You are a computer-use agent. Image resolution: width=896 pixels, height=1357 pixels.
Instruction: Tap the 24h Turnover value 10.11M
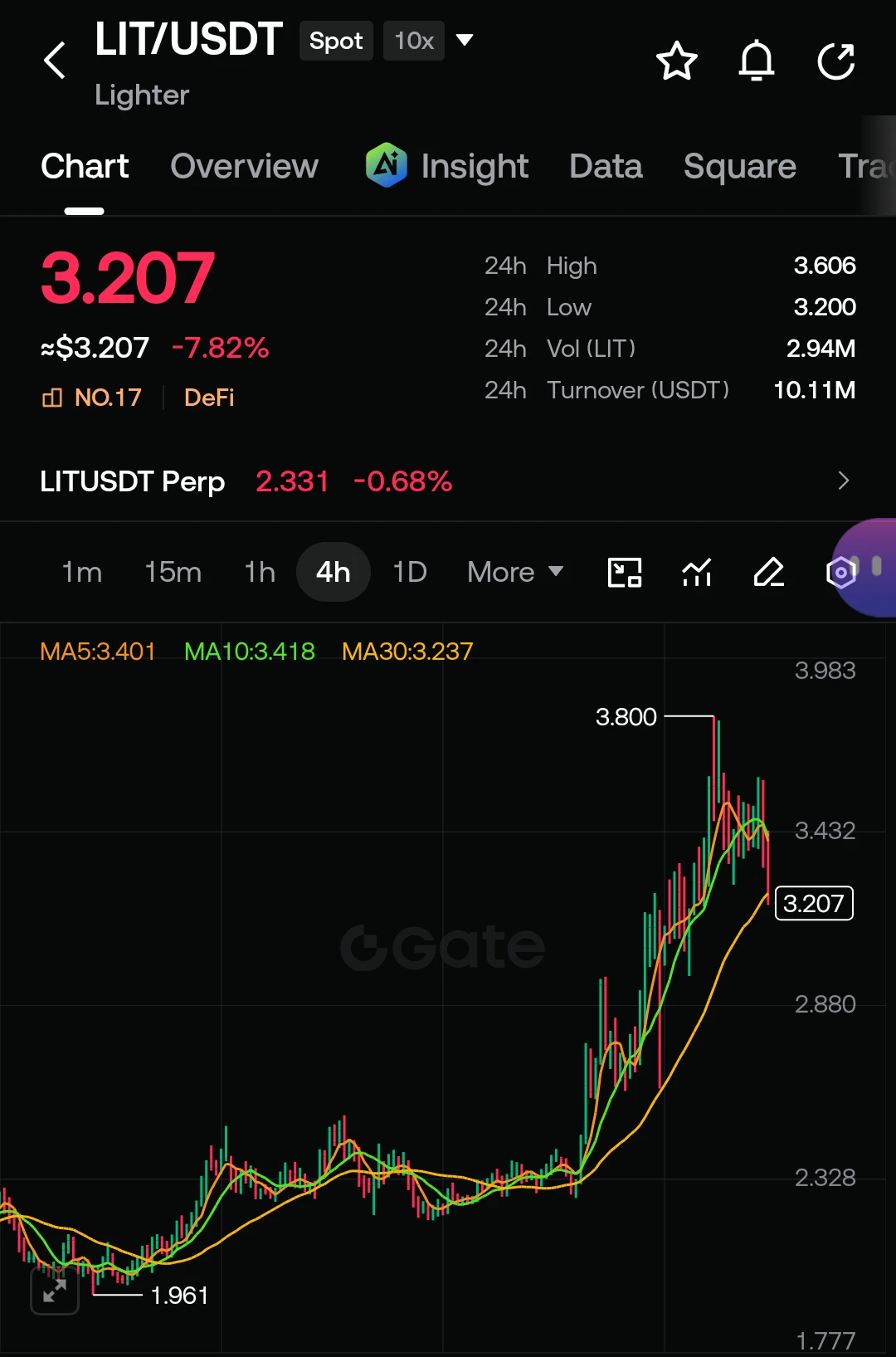[815, 390]
